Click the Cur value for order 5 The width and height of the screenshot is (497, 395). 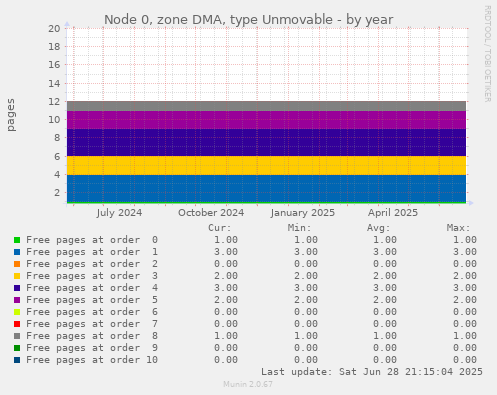click(x=226, y=300)
